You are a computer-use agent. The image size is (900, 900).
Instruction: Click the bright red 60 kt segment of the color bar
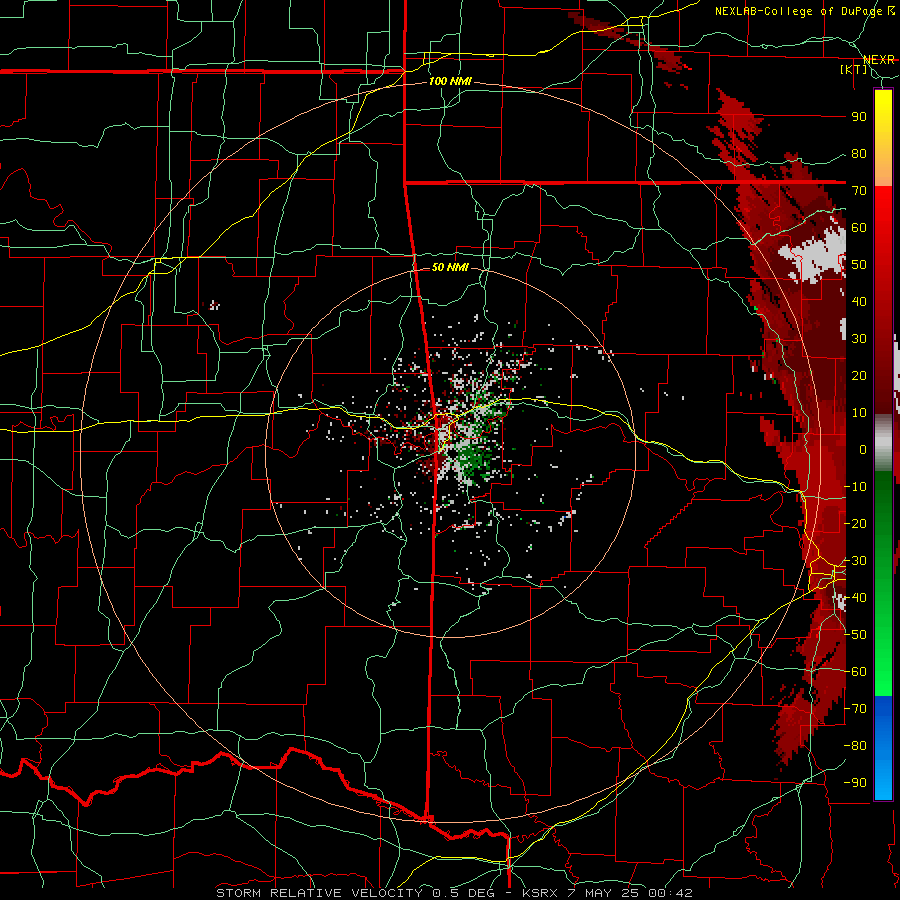pyautogui.click(x=883, y=227)
